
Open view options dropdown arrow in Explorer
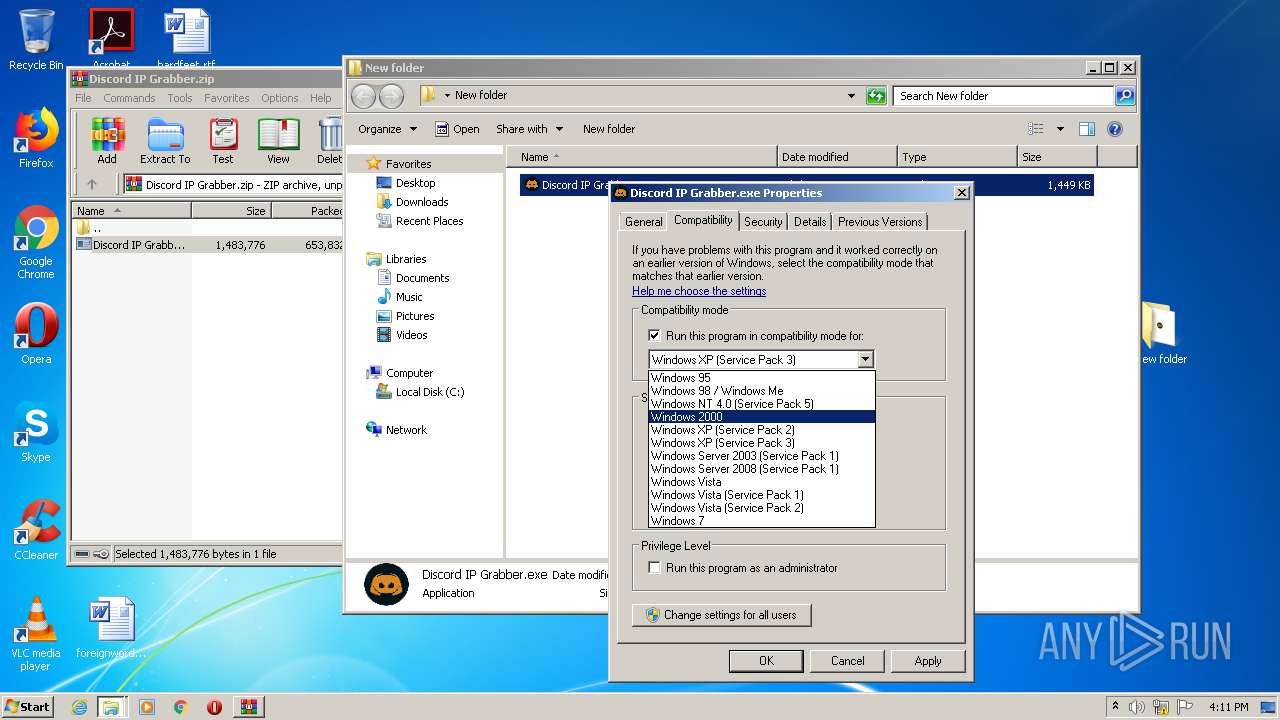click(x=1060, y=129)
